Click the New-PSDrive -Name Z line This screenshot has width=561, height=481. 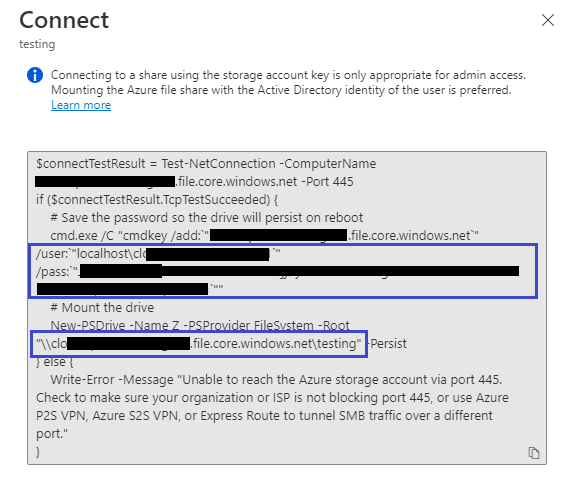coord(200,325)
